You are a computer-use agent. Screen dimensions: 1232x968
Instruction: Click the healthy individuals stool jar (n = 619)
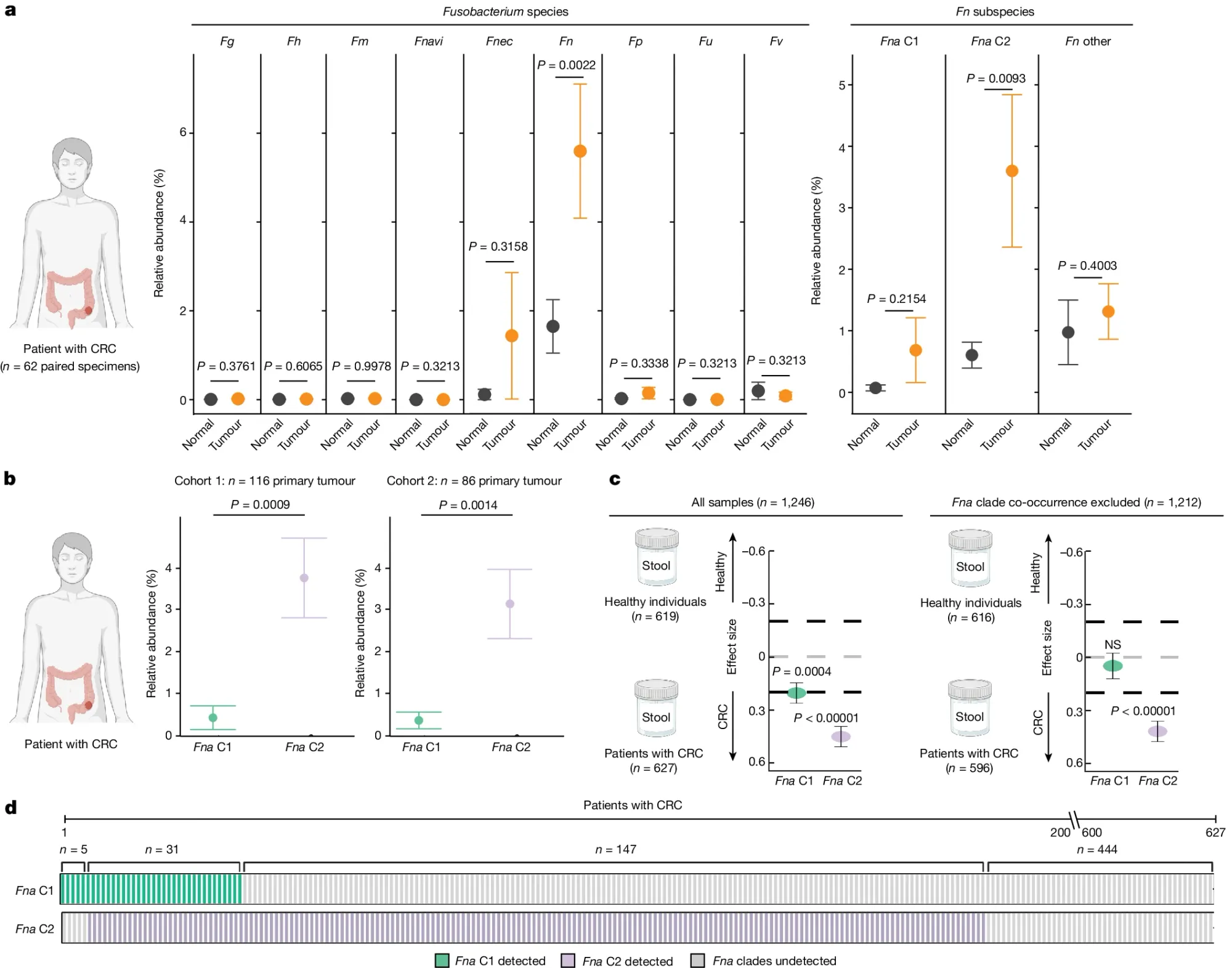[656, 557]
